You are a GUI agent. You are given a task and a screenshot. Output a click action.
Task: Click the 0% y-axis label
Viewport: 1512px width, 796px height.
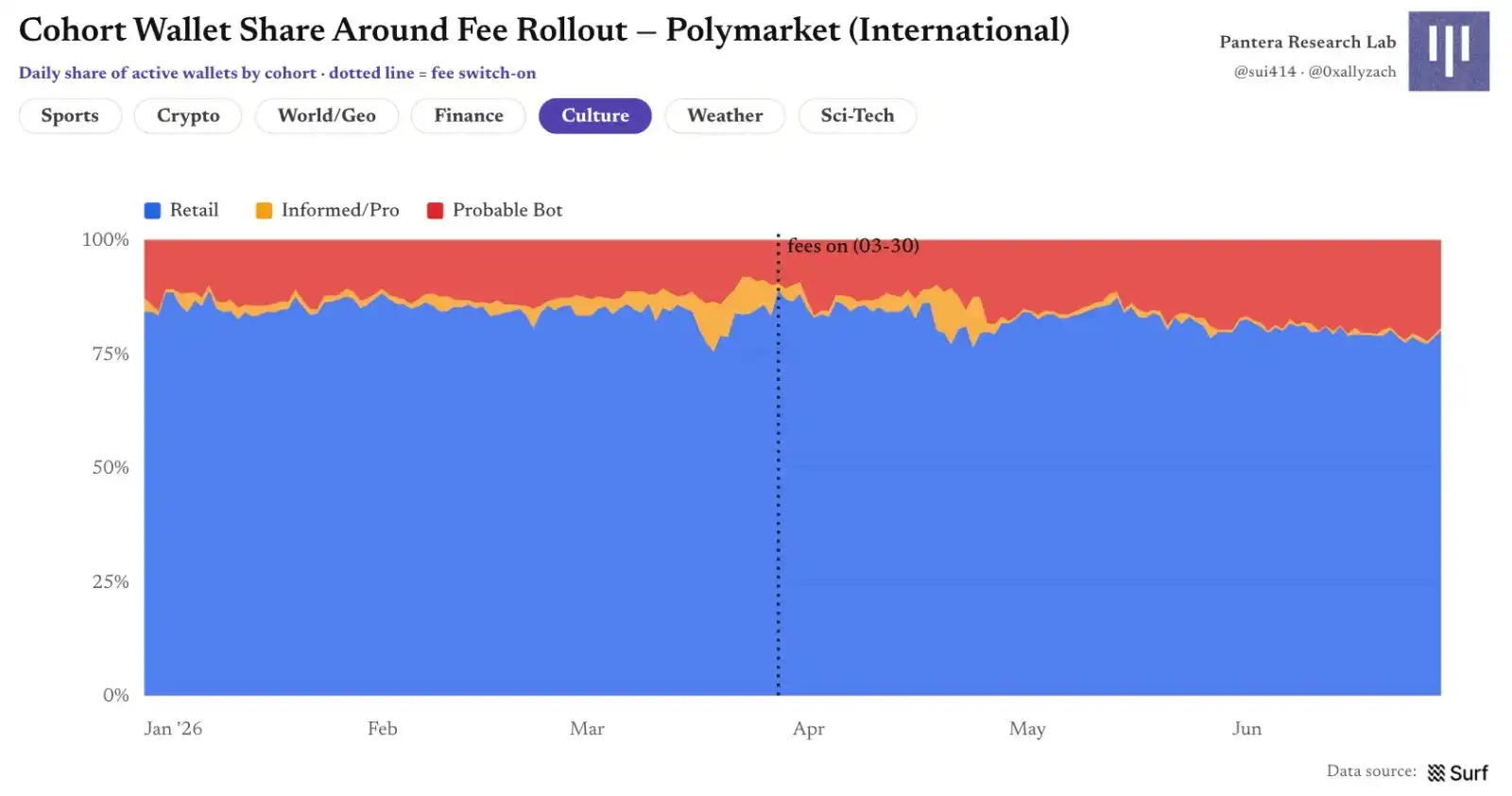point(115,695)
